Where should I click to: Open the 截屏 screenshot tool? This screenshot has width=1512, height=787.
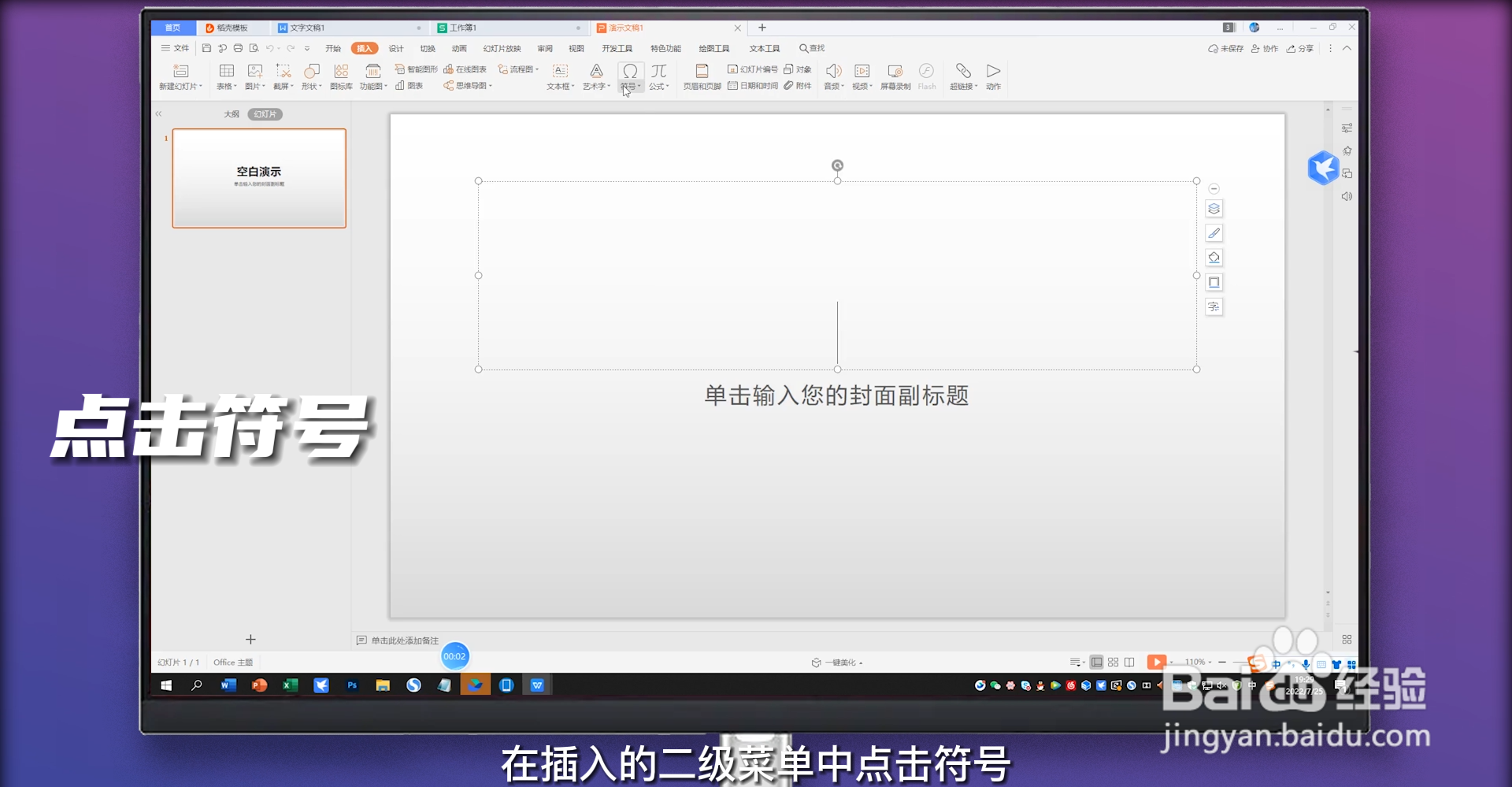283,76
